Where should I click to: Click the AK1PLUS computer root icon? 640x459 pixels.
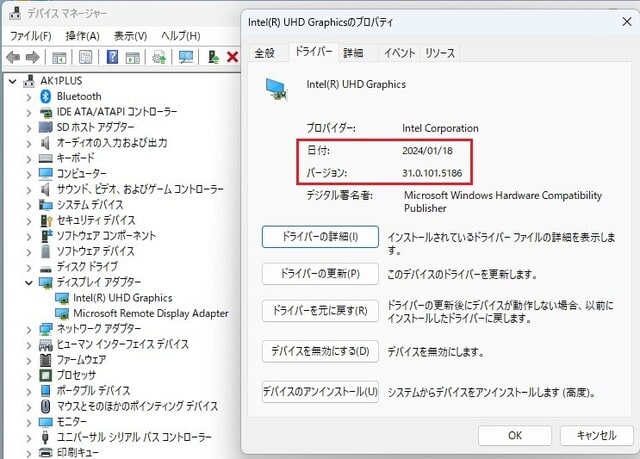[29, 81]
